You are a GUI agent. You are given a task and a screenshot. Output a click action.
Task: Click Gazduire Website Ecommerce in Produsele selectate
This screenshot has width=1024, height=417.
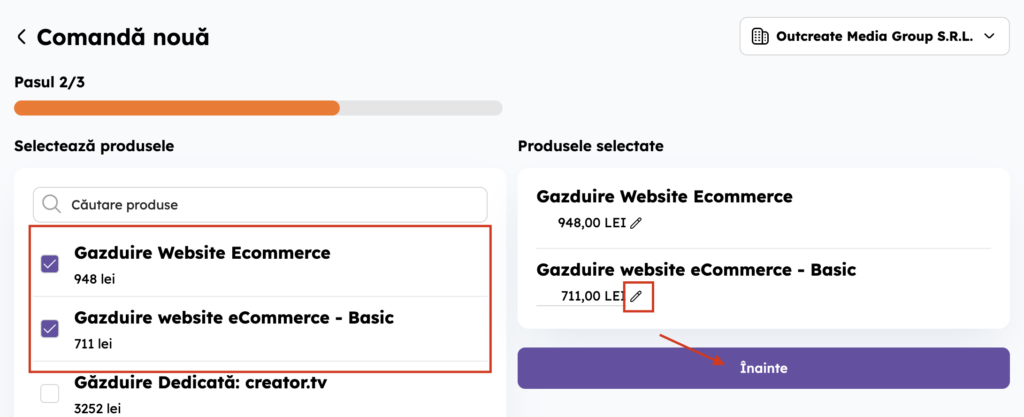tap(664, 196)
